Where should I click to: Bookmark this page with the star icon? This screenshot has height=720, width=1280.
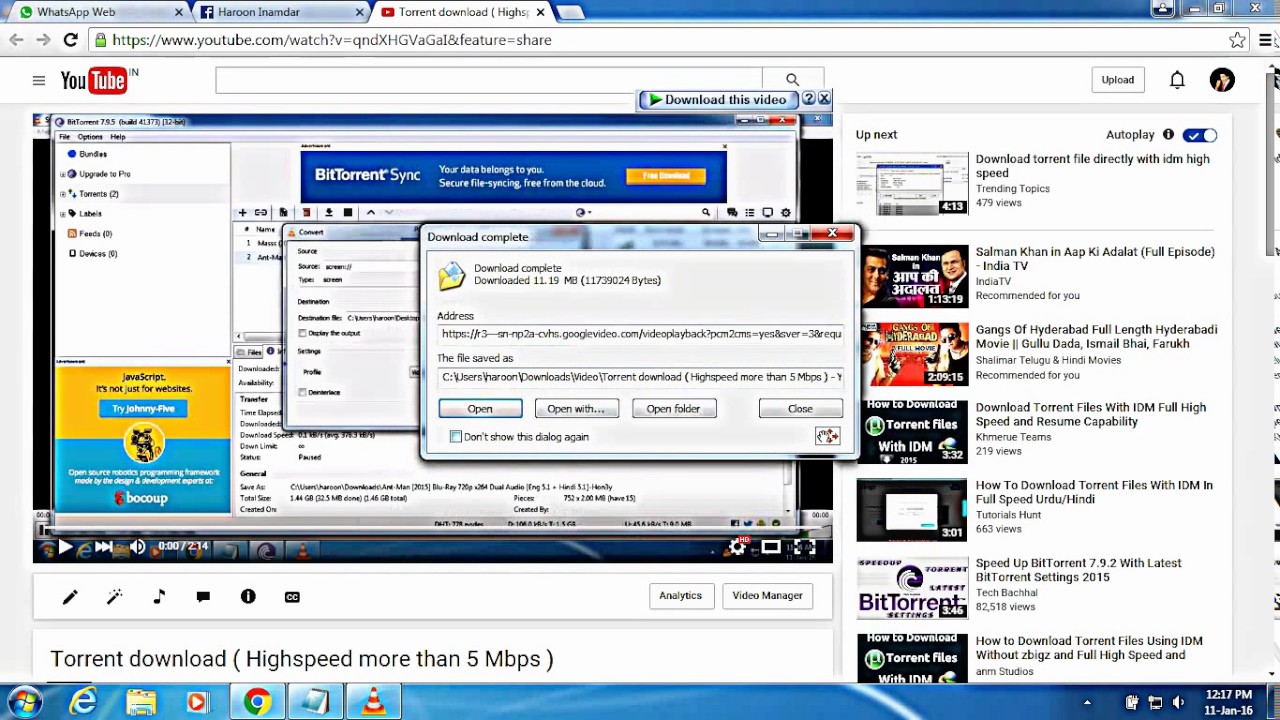pyautogui.click(x=1237, y=40)
